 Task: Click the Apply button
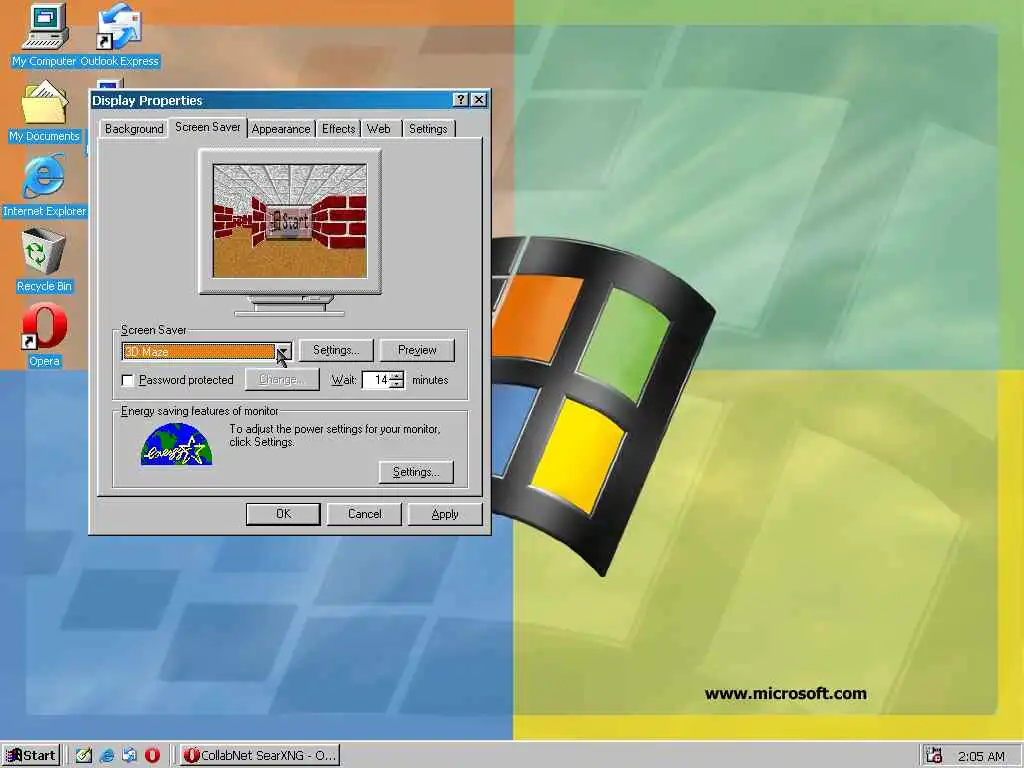(445, 514)
